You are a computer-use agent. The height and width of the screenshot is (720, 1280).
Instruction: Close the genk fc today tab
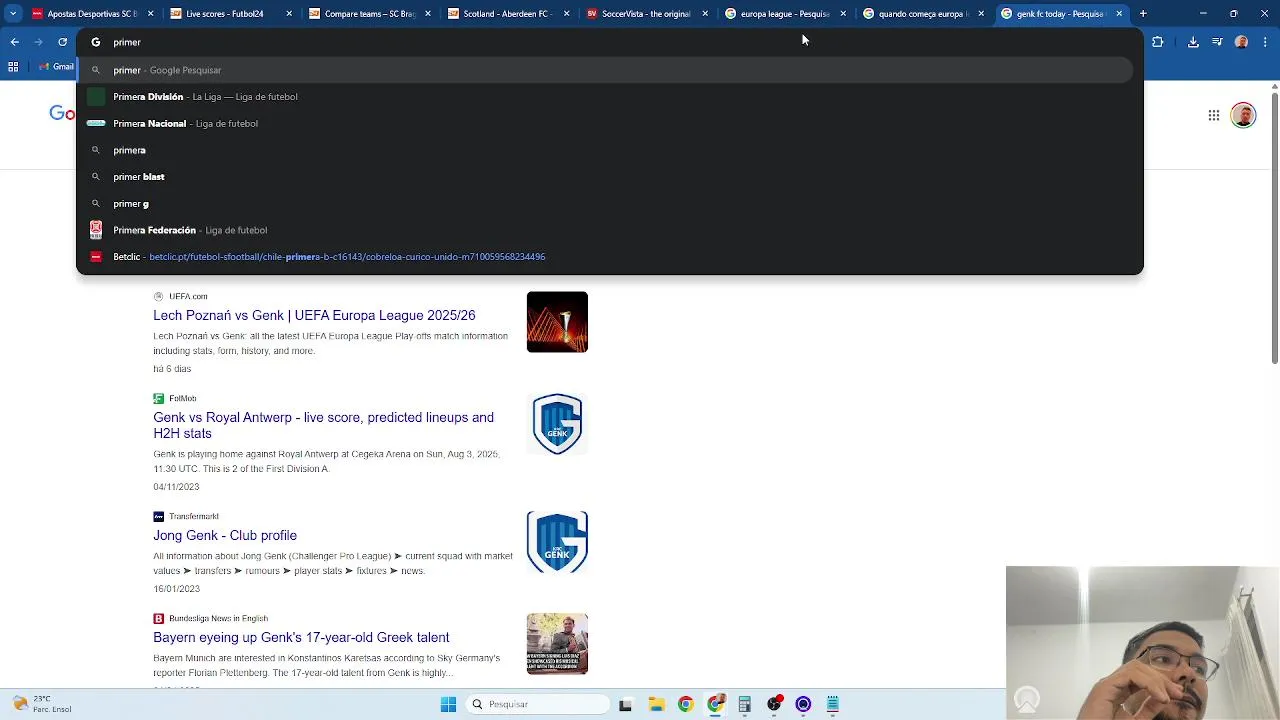1119,14
